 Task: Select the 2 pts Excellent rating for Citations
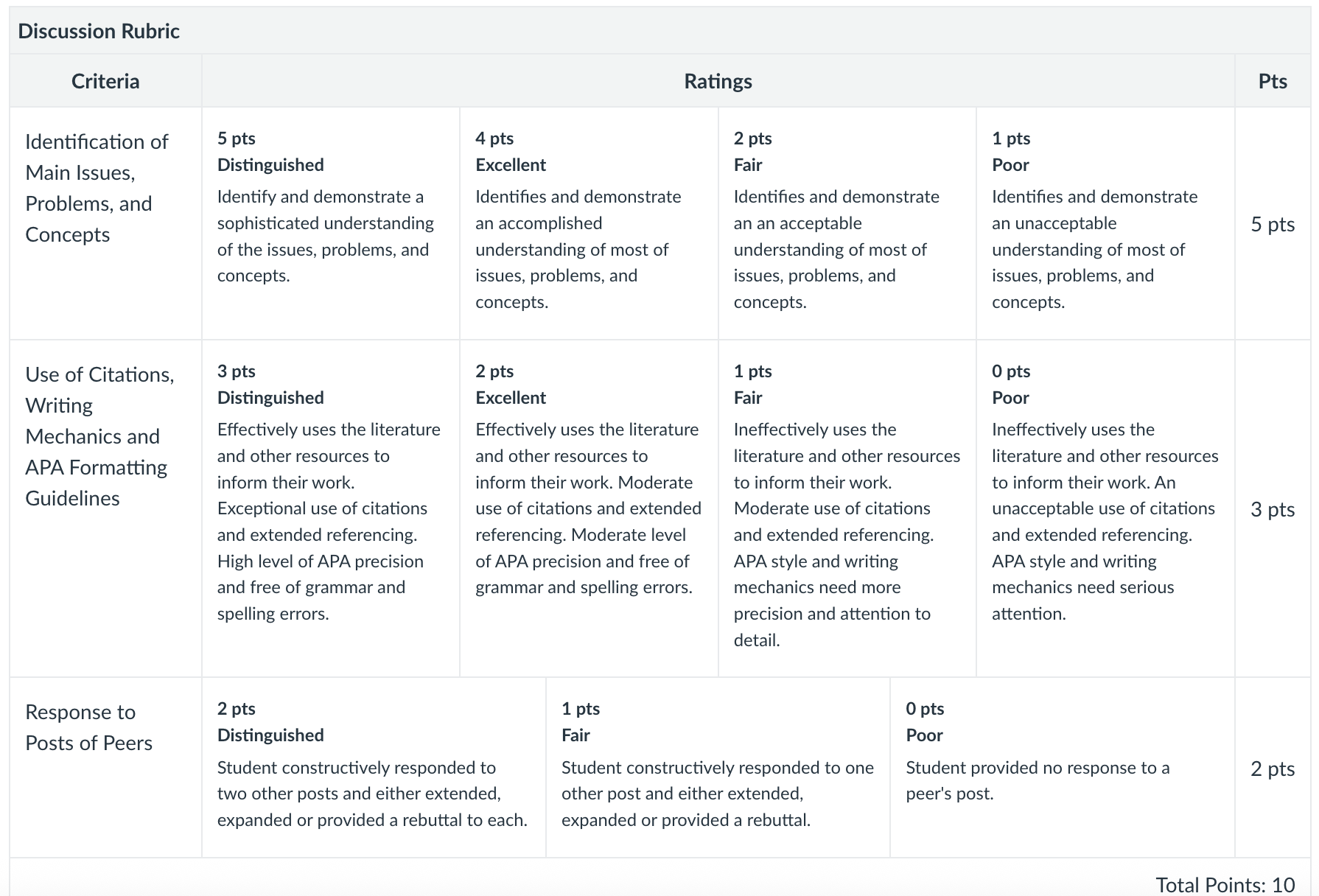(589, 508)
